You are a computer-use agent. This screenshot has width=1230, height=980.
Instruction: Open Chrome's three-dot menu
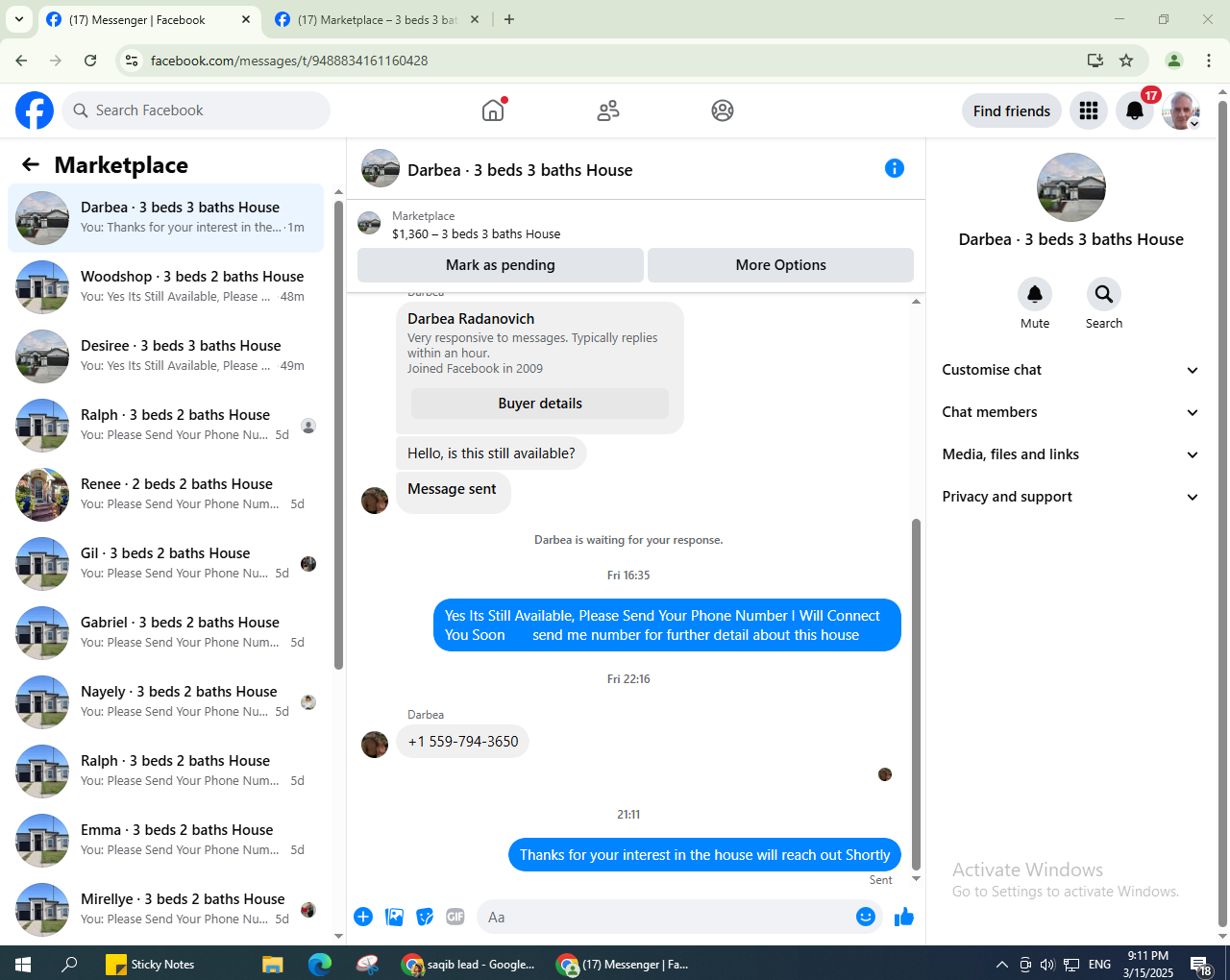click(1209, 61)
